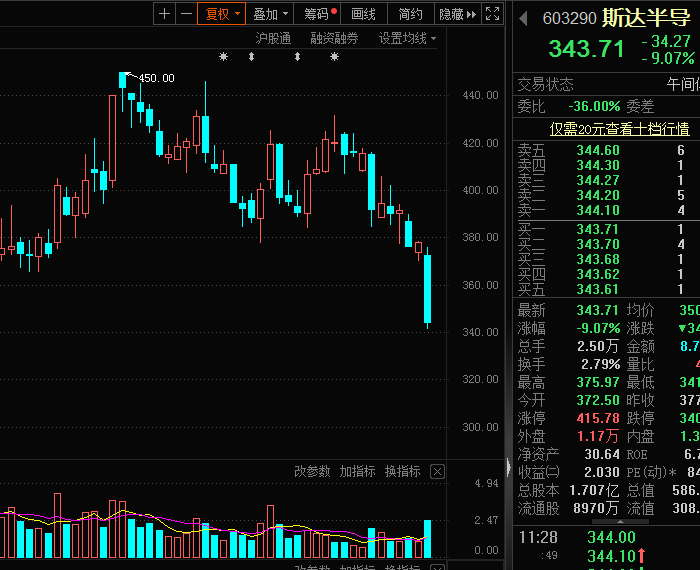Click 换指标 to switch indicator
This screenshot has width=700, height=570.
402,471
